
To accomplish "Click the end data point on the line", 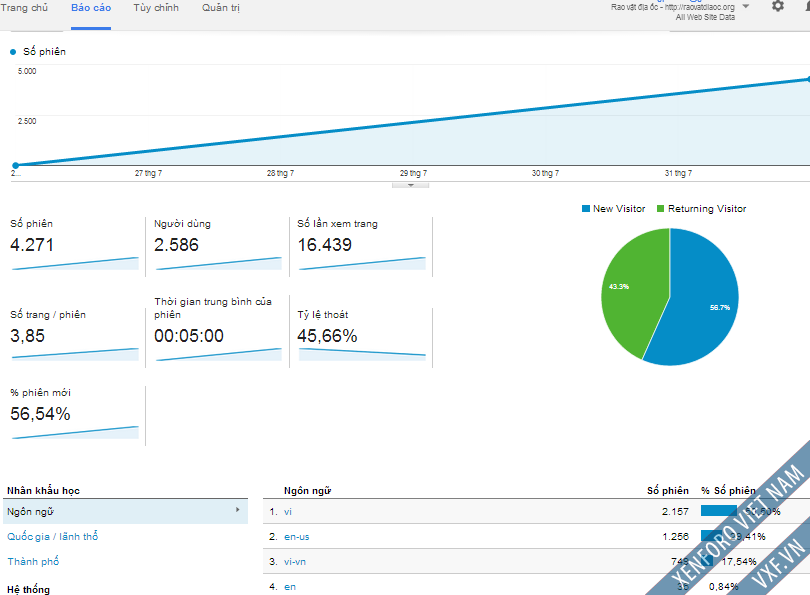I will (x=808, y=79).
